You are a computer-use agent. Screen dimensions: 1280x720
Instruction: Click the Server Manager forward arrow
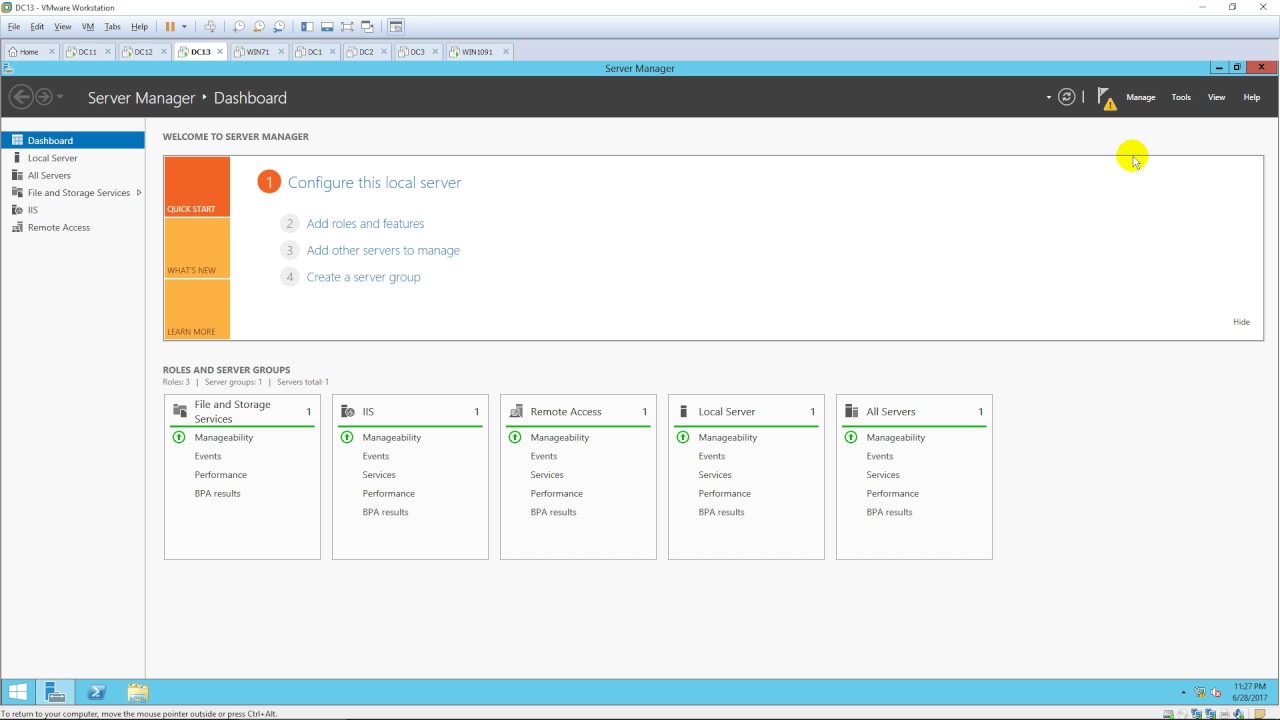[x=44, y=97]
